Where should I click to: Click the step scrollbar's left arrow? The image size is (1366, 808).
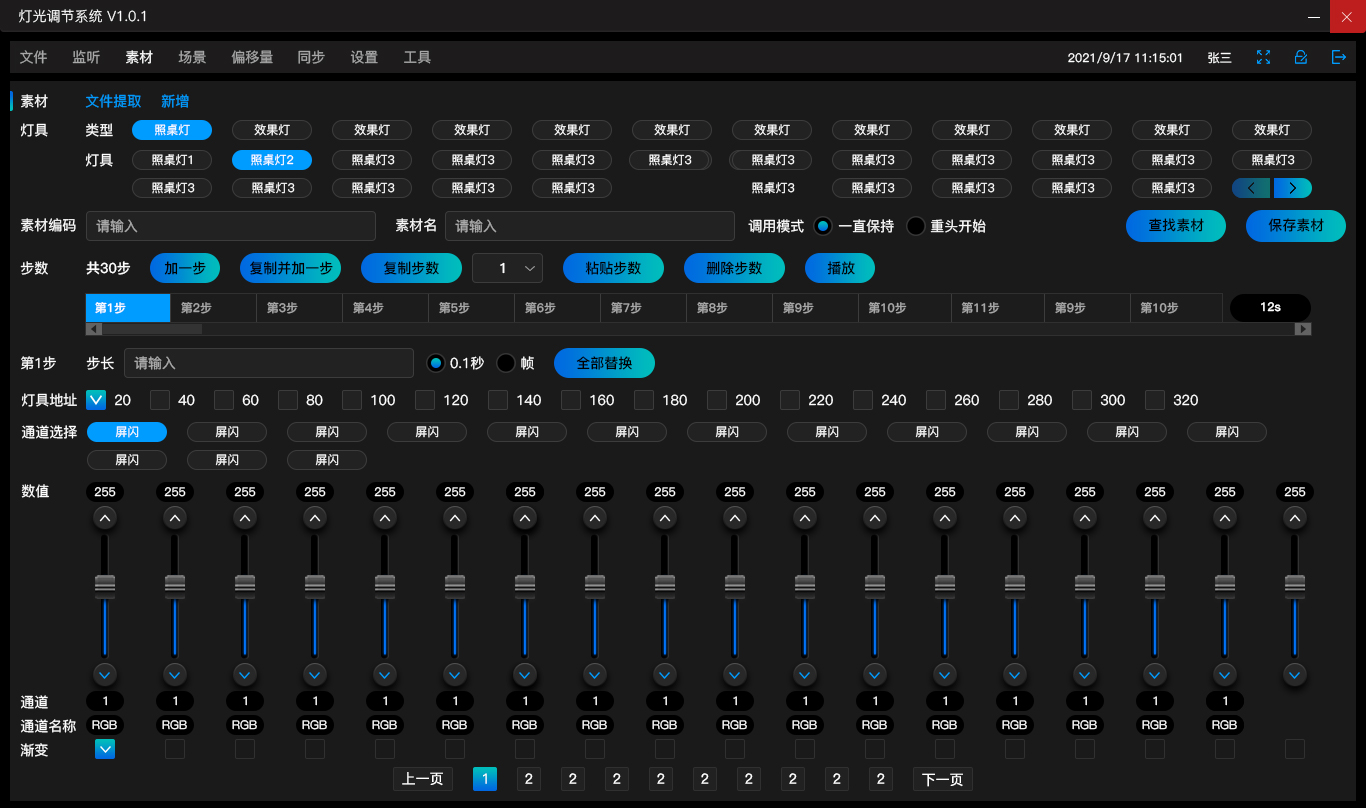[94, 329]
